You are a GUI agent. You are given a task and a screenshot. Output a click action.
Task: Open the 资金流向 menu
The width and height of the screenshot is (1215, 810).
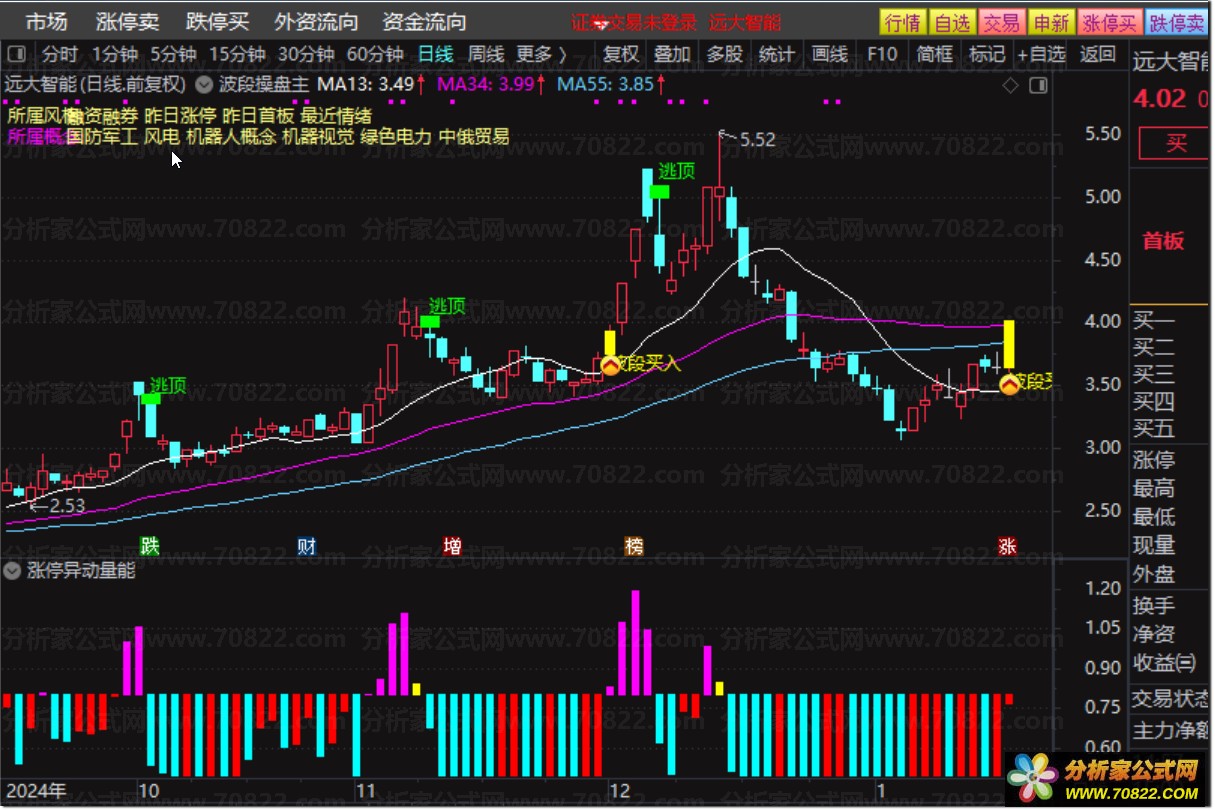point(425,22)
